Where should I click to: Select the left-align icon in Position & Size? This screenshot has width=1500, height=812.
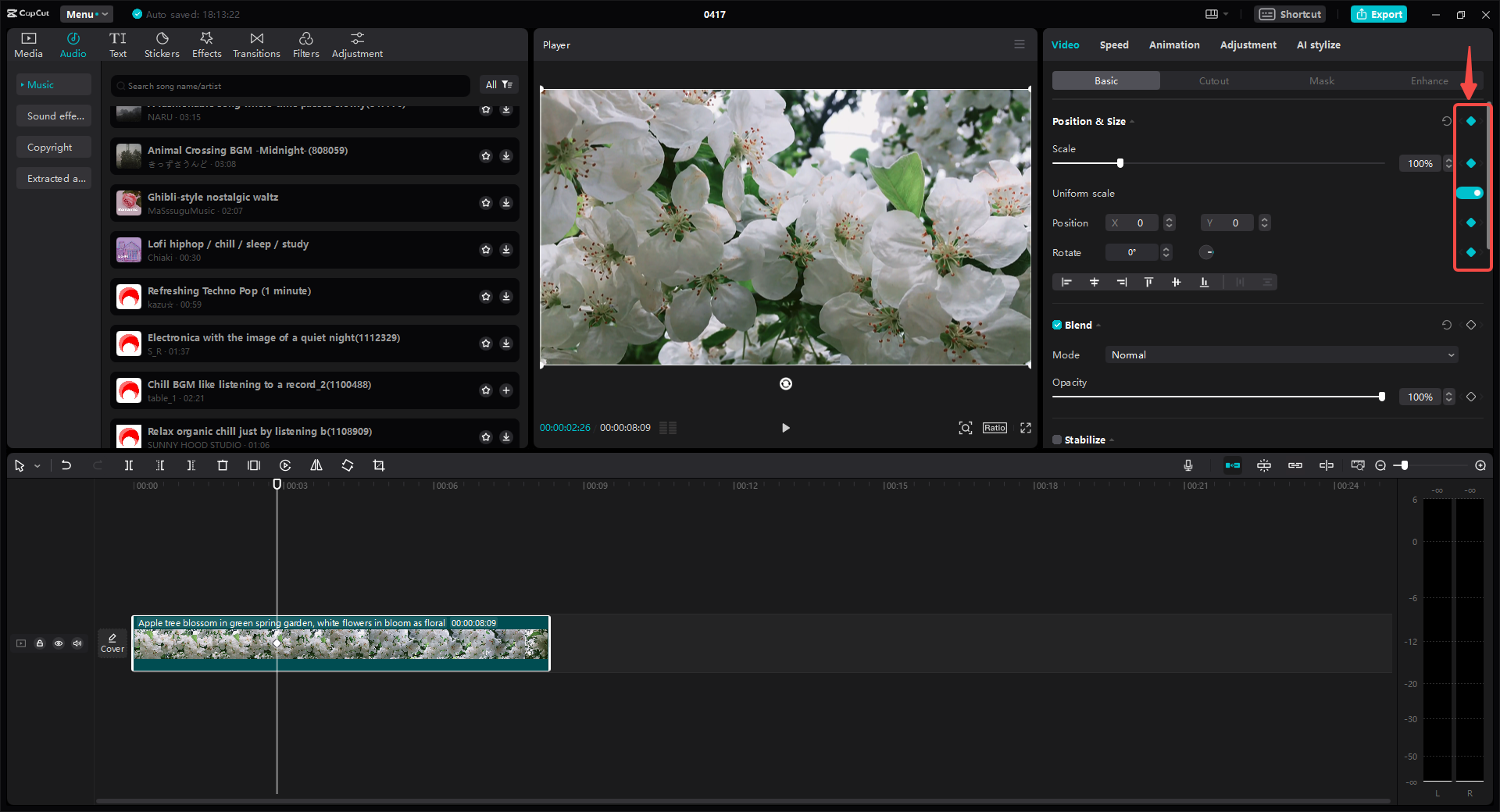(1066, 282)
